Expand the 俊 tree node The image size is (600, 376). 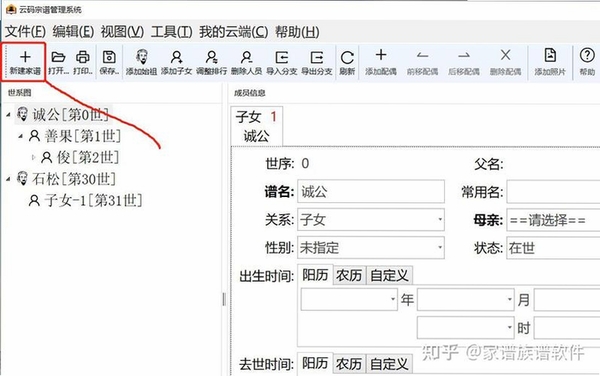point(33,157)
